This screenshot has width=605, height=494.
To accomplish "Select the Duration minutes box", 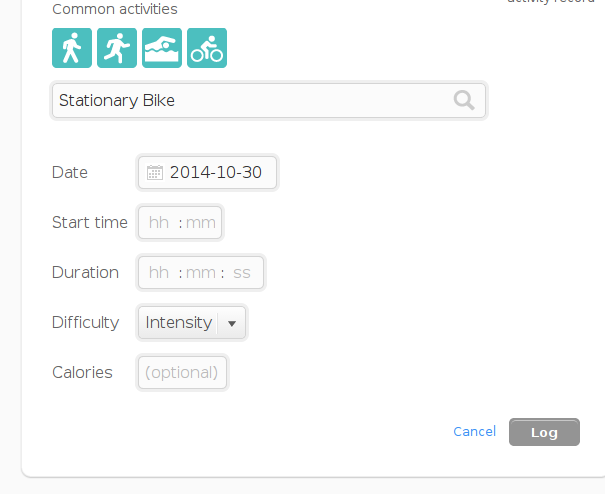I will [x=201, y=273].
